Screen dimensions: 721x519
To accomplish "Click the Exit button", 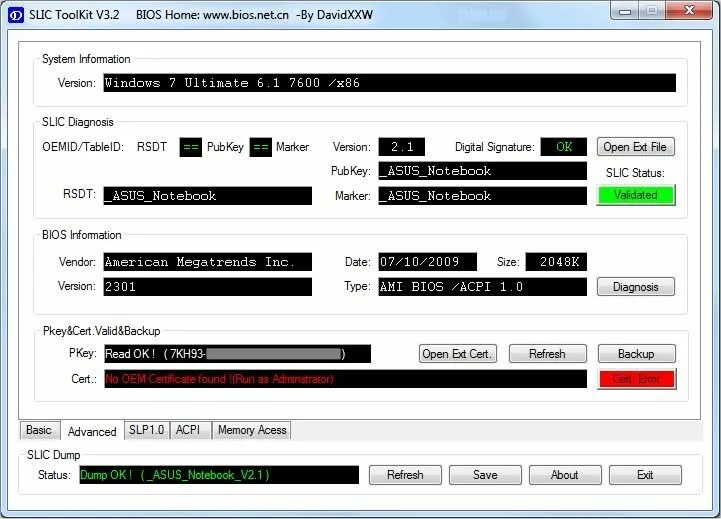I will click(645, 475).
